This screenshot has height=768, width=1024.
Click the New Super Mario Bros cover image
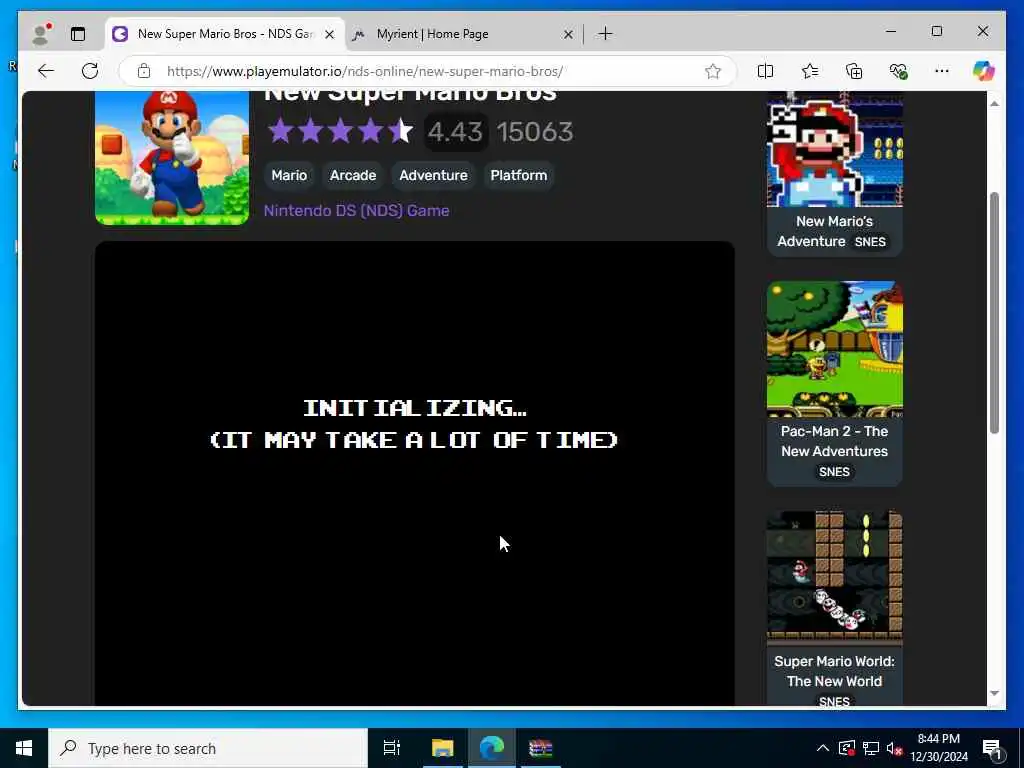point(172,158)
